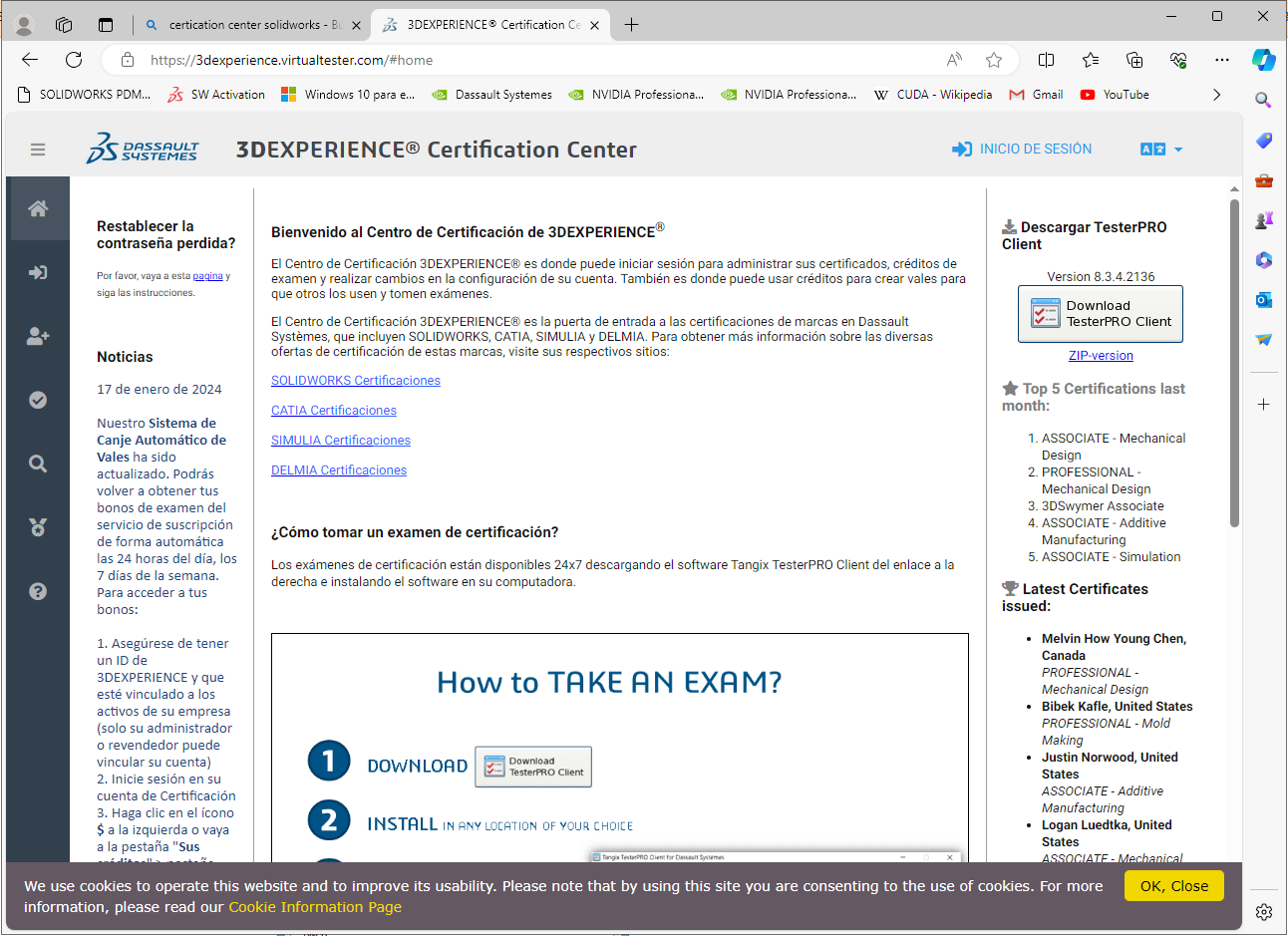Open a new browser tab
Viewport: 1288px width, 936px height.
coord(631,25)
